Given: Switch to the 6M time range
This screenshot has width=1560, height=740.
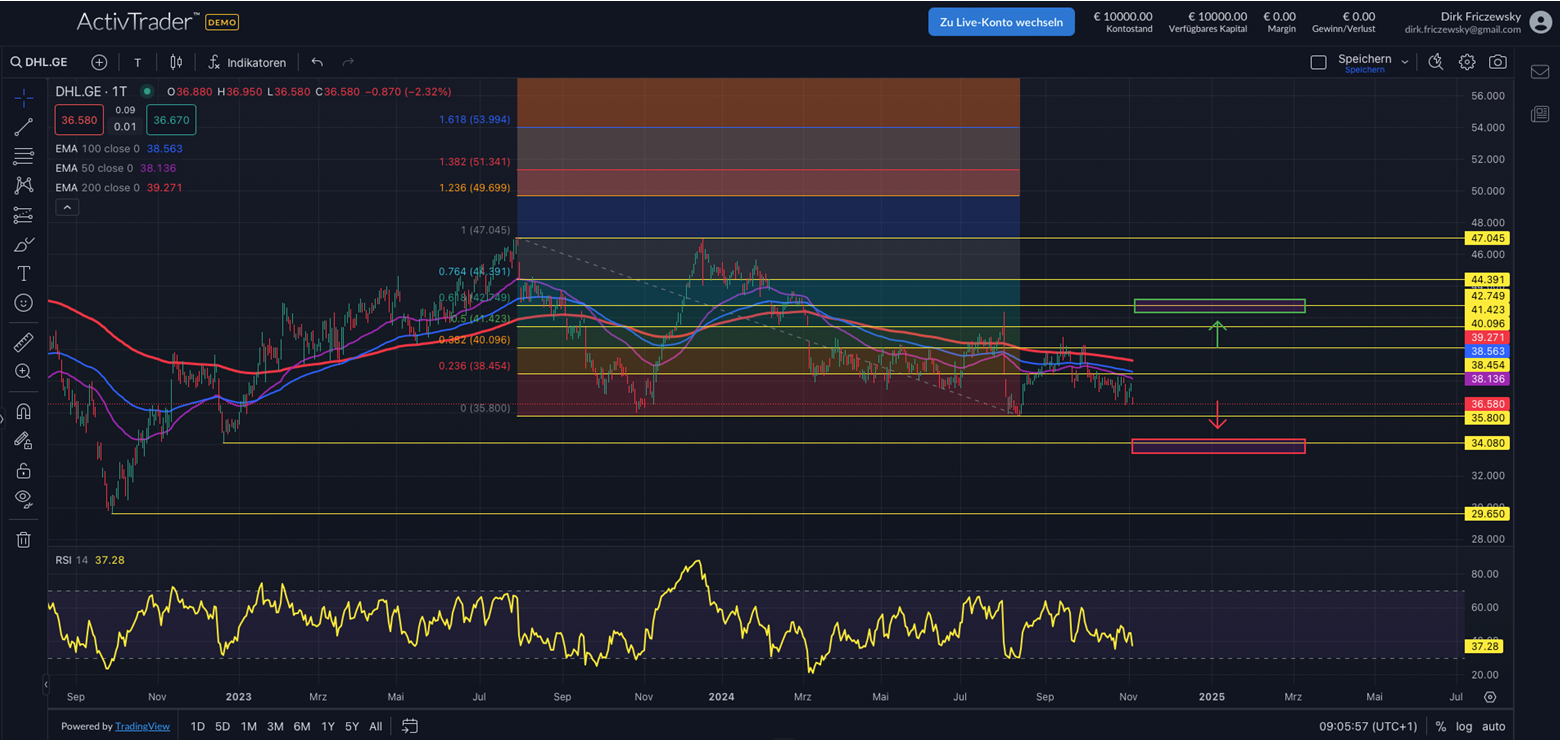Looking at the screenshot, I should tap(301, 727).
